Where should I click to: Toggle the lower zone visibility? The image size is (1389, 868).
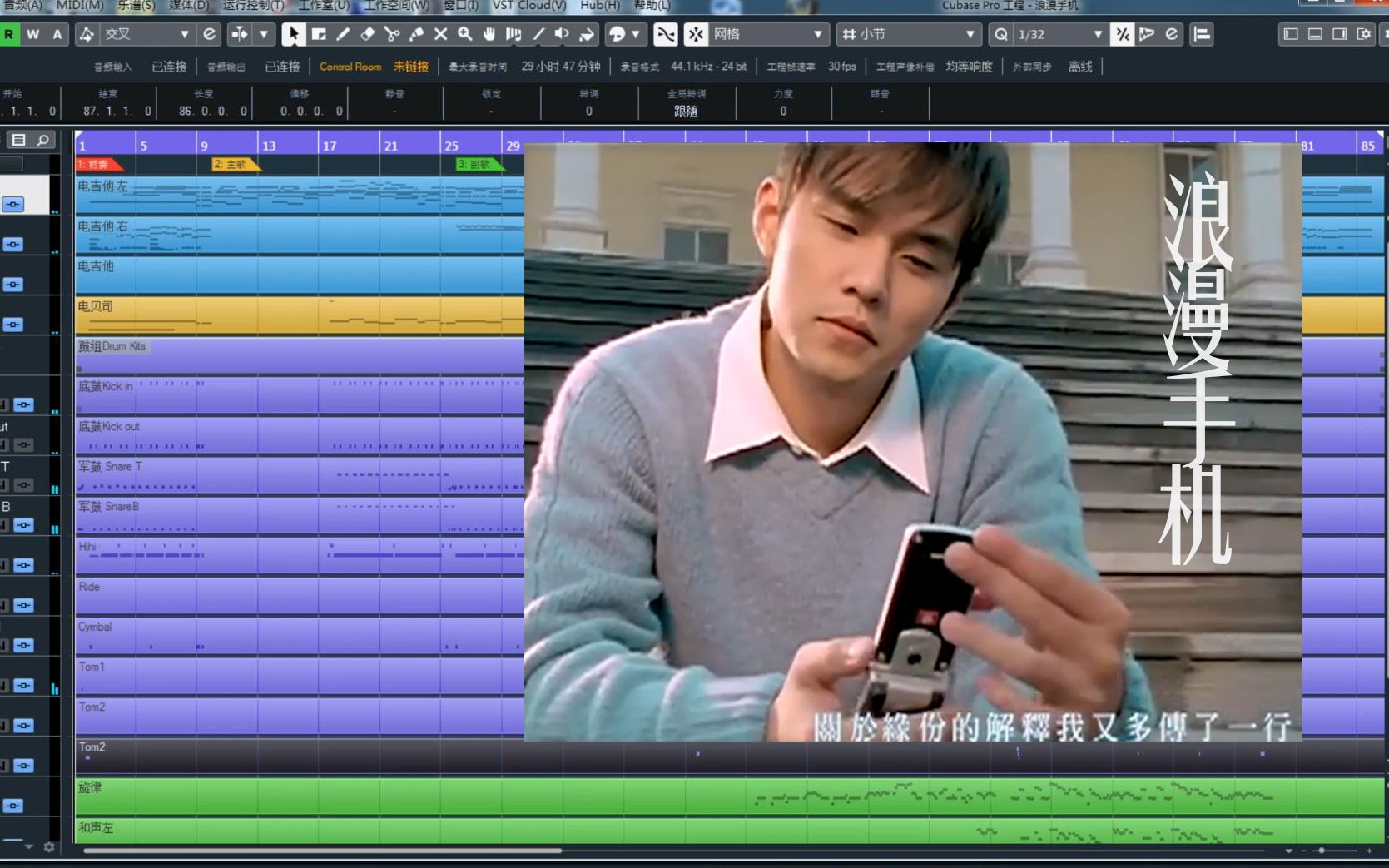(1315, 34)
